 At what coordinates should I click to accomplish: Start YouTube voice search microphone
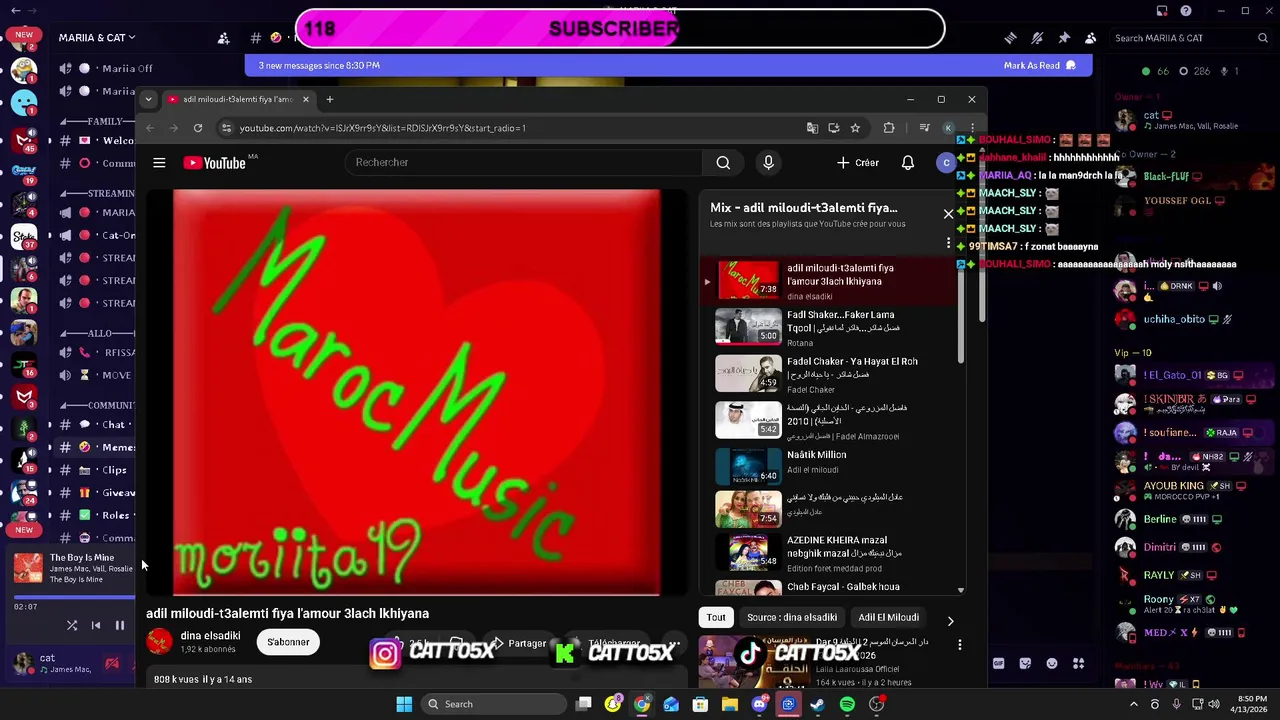(768, 163)
